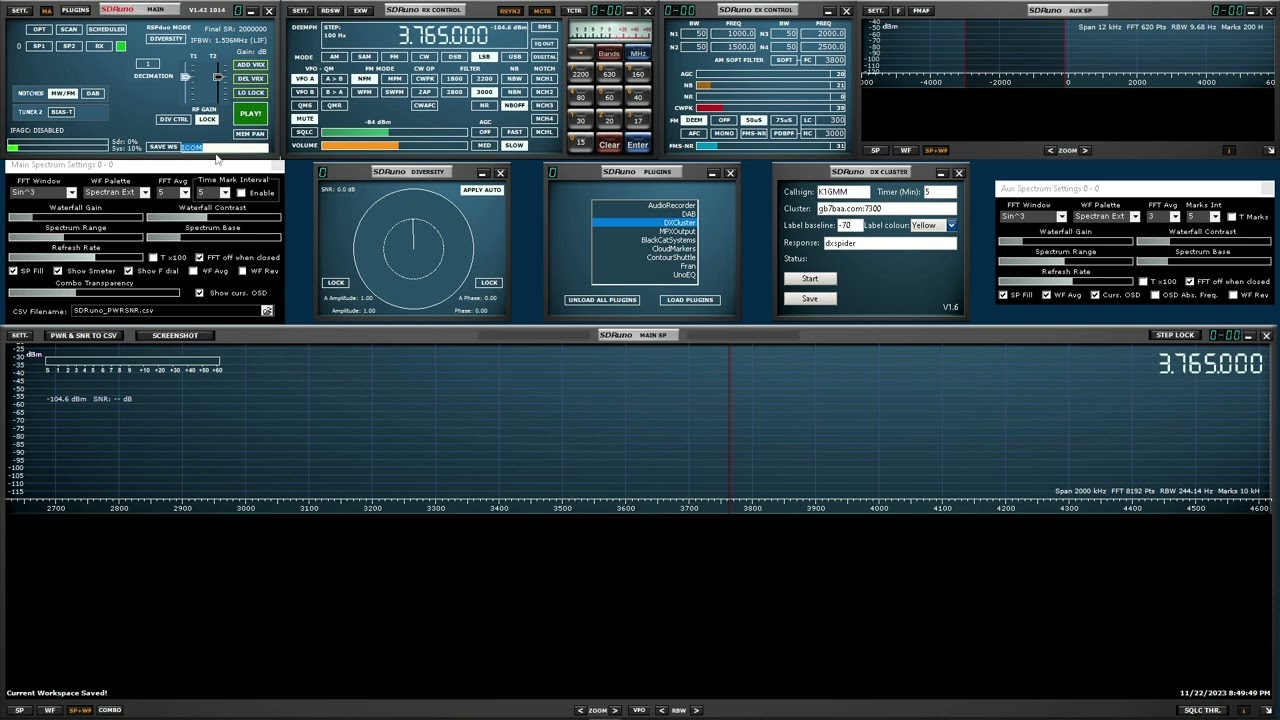Click the DX Cluster Callsign input field
The height and width of the screenshot is (720, 1280).
tap(845, 192)
